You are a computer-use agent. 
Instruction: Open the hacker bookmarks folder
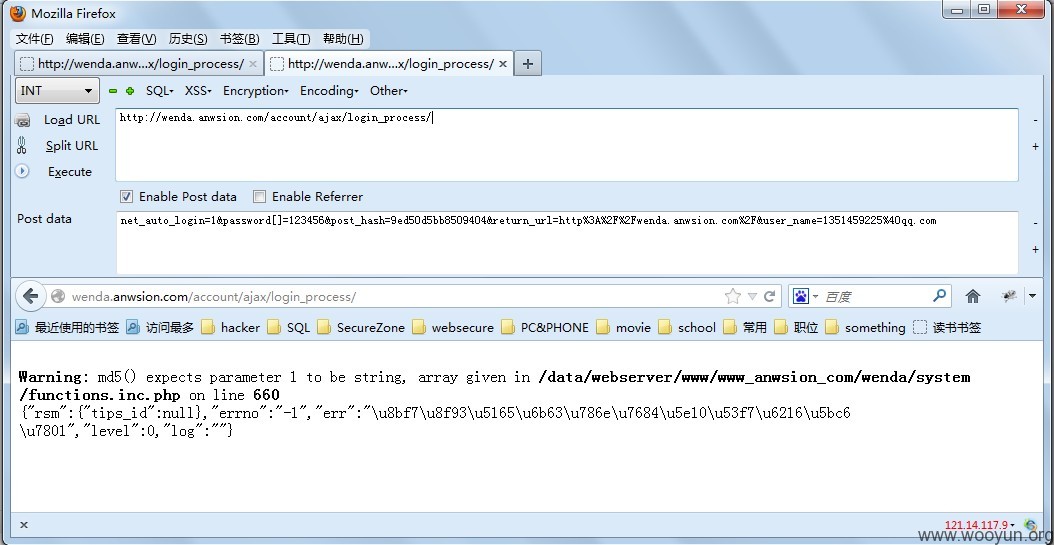231,327
